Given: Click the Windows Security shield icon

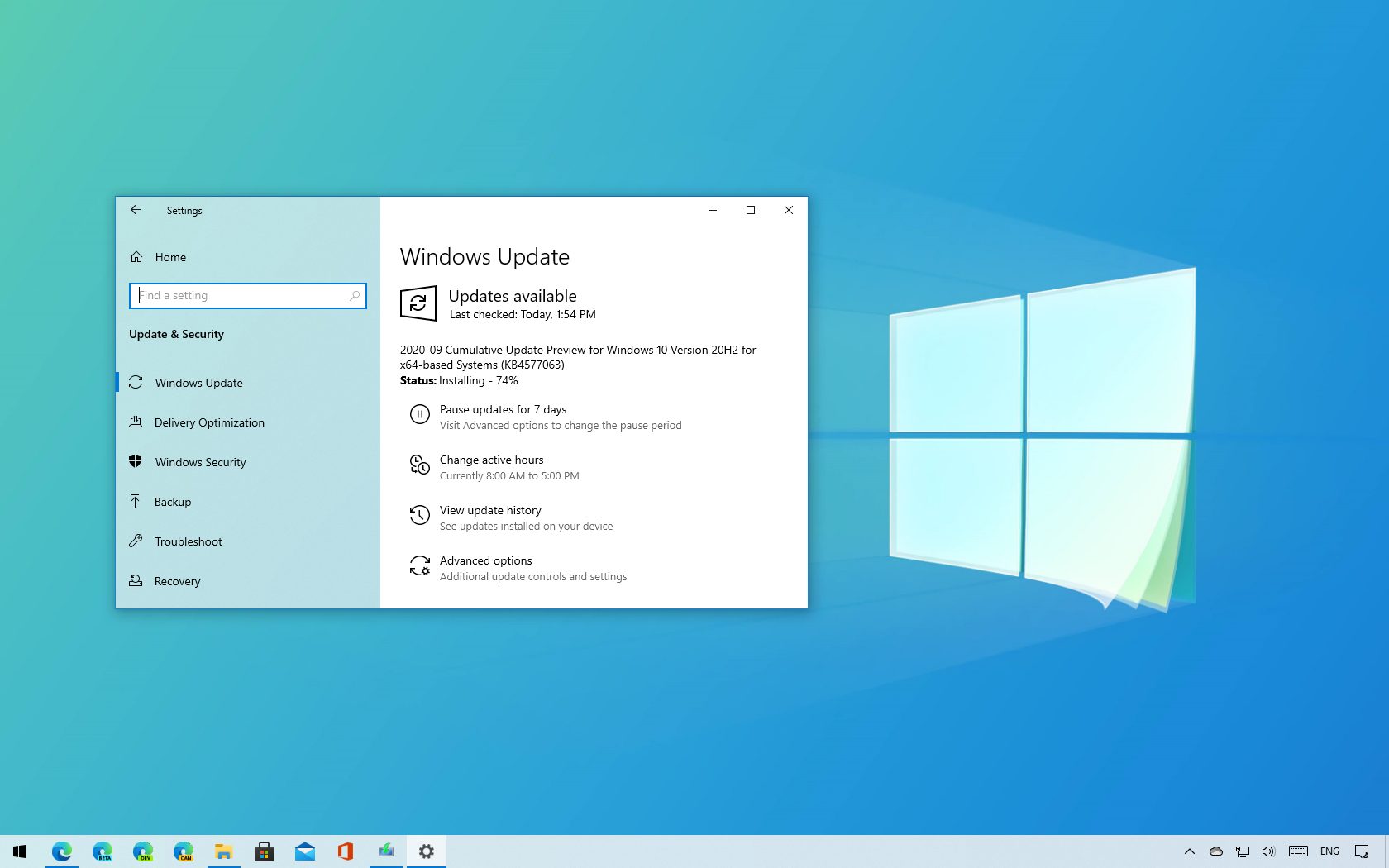Looking at the screenshot, I should pyautogui.click(x=136, y=461).
